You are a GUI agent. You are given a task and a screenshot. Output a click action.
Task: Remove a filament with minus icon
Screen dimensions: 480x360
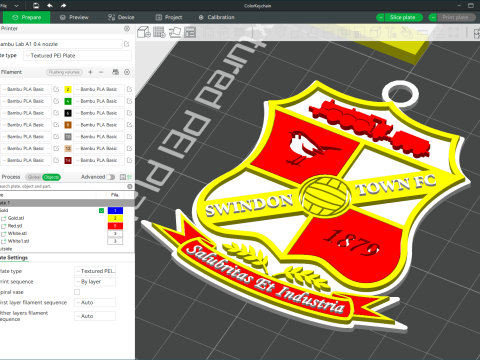click(101, 72)
